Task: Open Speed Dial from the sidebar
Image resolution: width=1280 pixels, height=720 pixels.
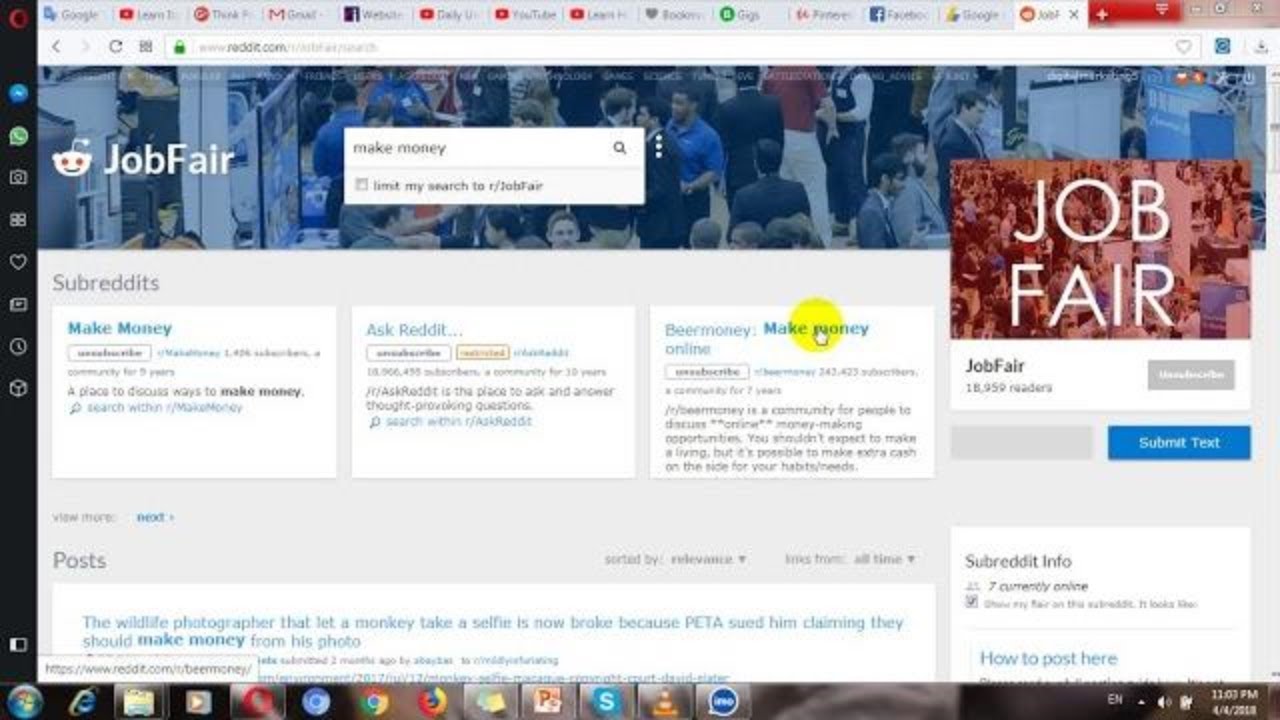Action: coord(17,219)
